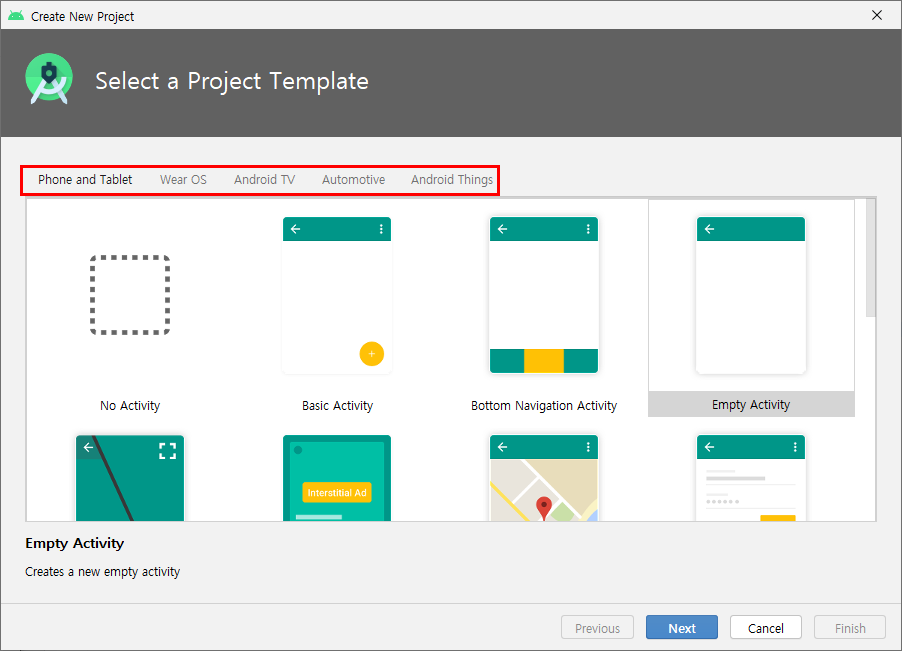This screenshot has height=651, width=902.
Task: Pick the Google Maps activity template thumbnail
Action: (x=544, y=478)
